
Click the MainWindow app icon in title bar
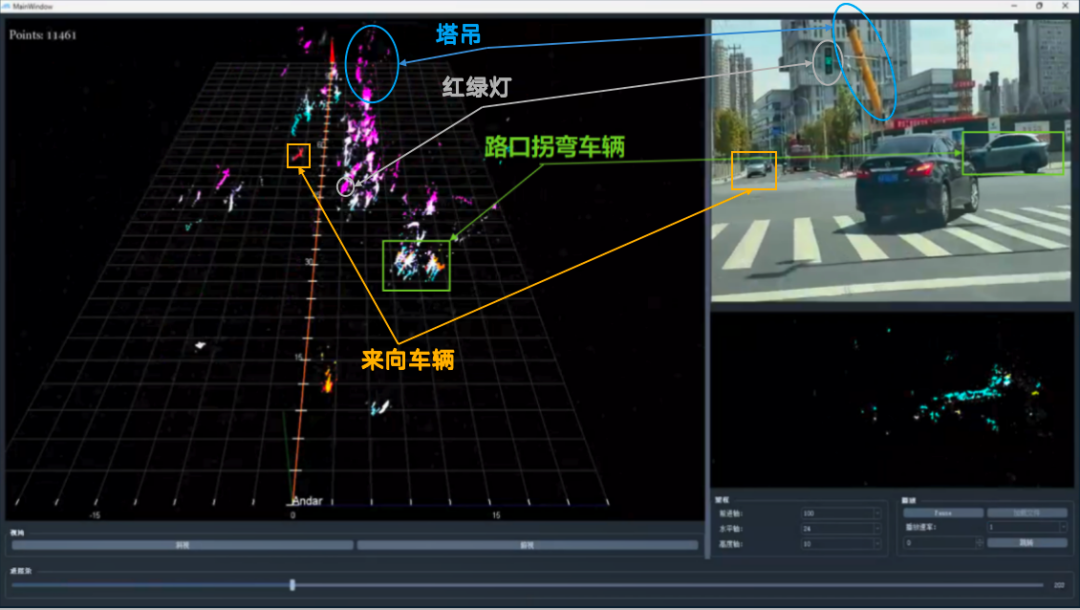click(x=7, y=6)
